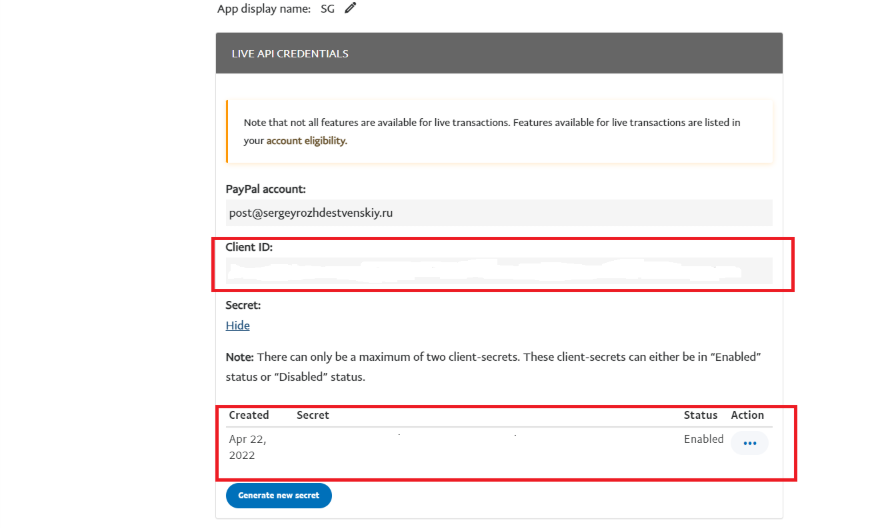Click the Client ID label

250,246
